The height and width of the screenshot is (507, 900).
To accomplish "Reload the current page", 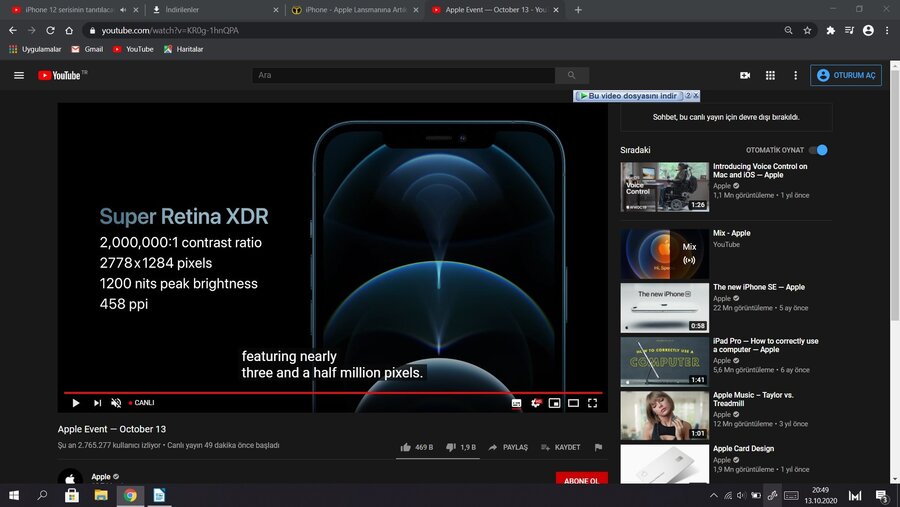I will click(x=51, y=30).
